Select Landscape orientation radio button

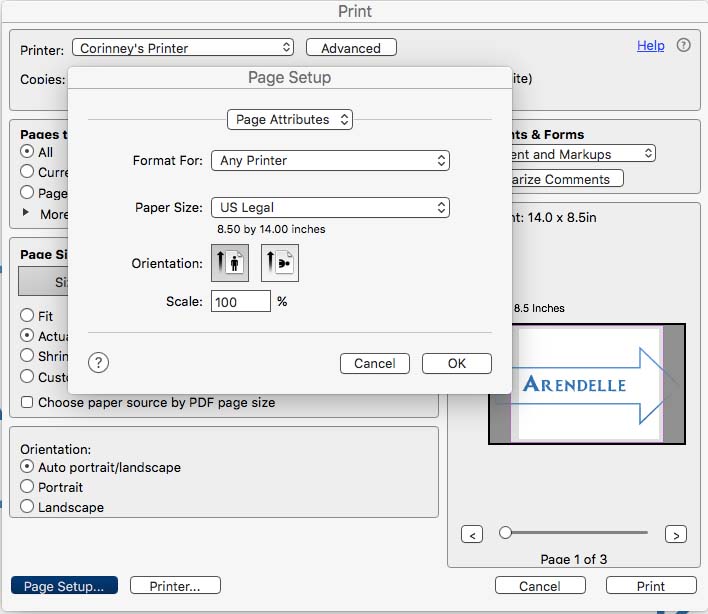tap(27, 507)
